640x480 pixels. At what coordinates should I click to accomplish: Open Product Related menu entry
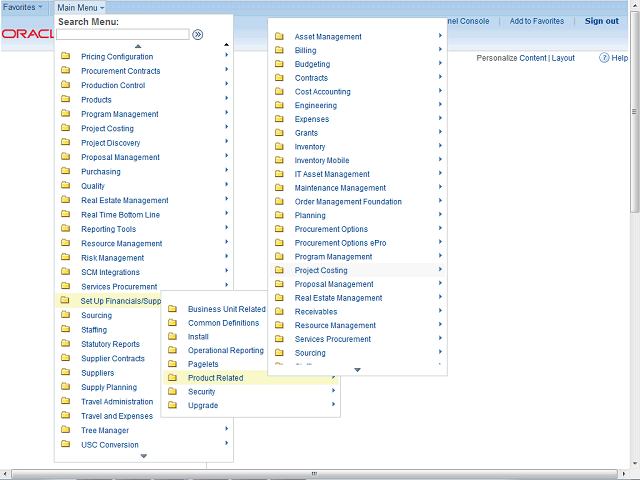pos(216,378)
